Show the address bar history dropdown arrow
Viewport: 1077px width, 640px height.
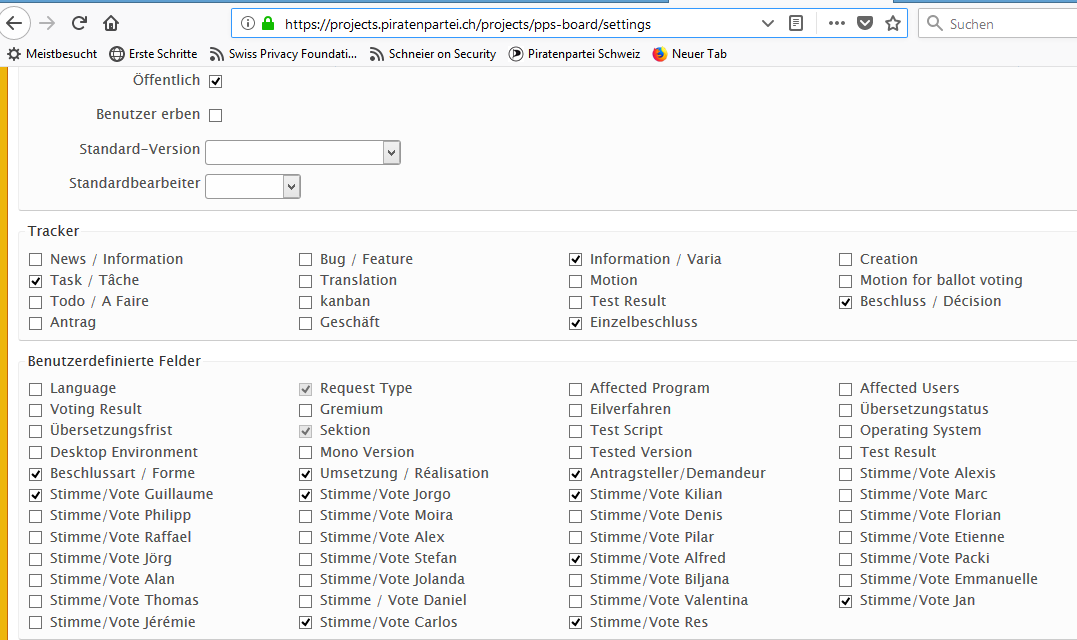tap(767, 23)
